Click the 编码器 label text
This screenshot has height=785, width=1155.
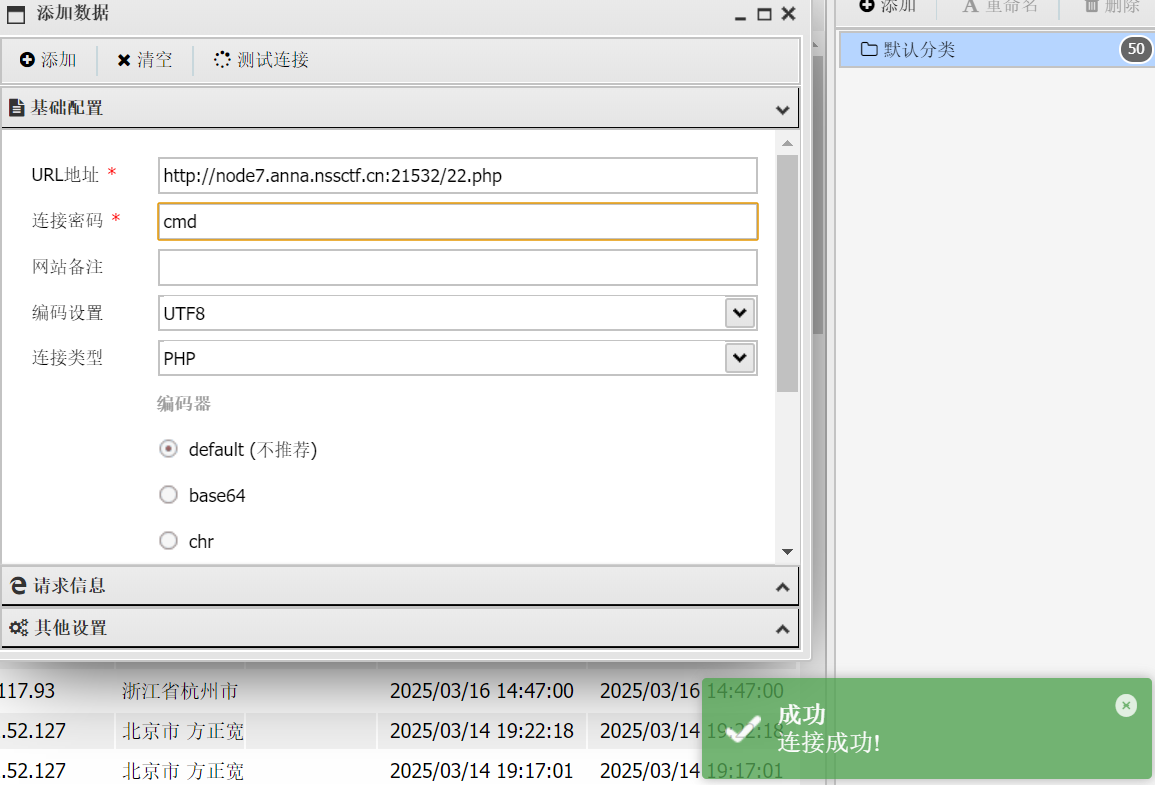[184, 404]
